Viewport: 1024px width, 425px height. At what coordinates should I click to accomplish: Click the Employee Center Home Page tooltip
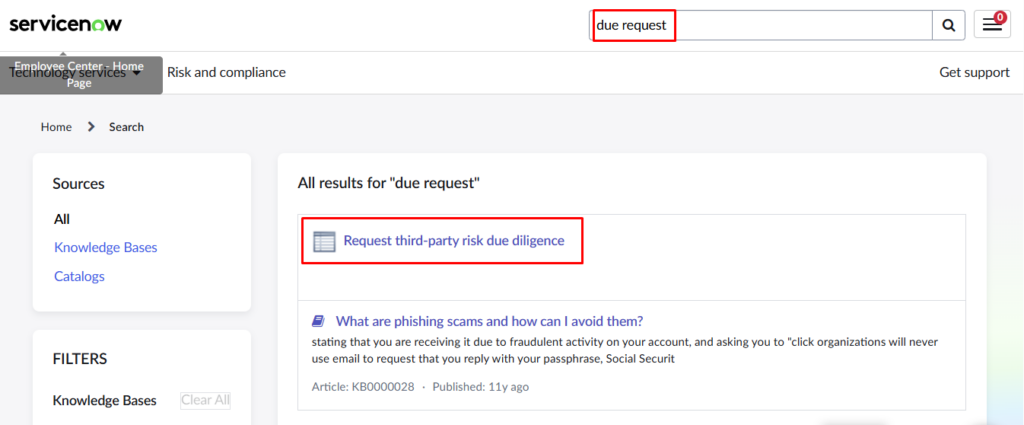point(80,74)
